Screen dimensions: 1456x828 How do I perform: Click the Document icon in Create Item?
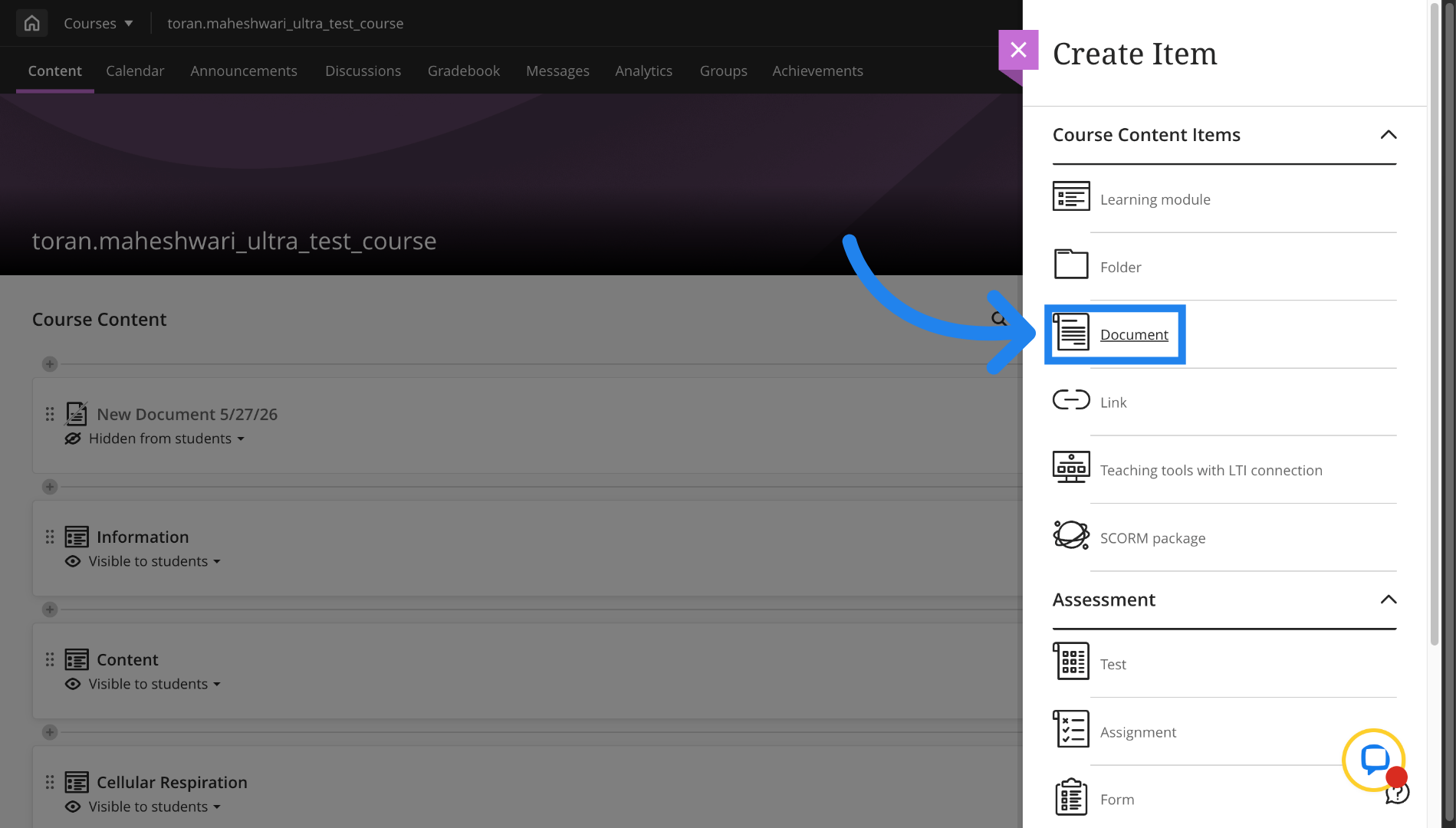1071,331
